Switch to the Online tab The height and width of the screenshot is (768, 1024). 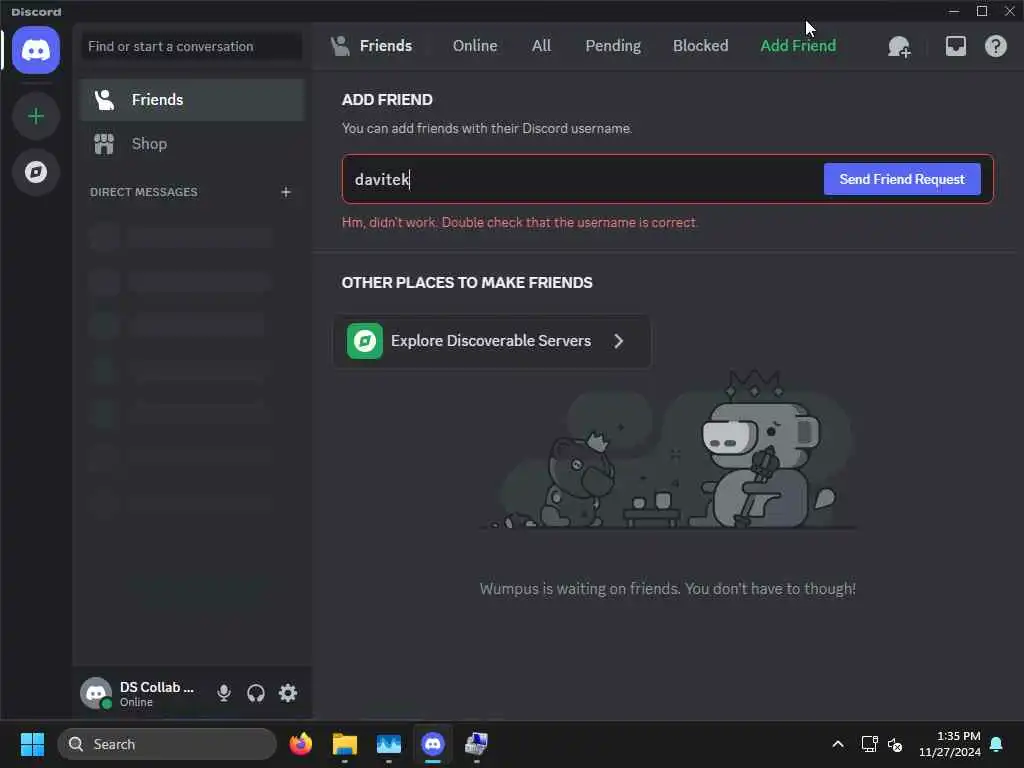click(475, 46)
